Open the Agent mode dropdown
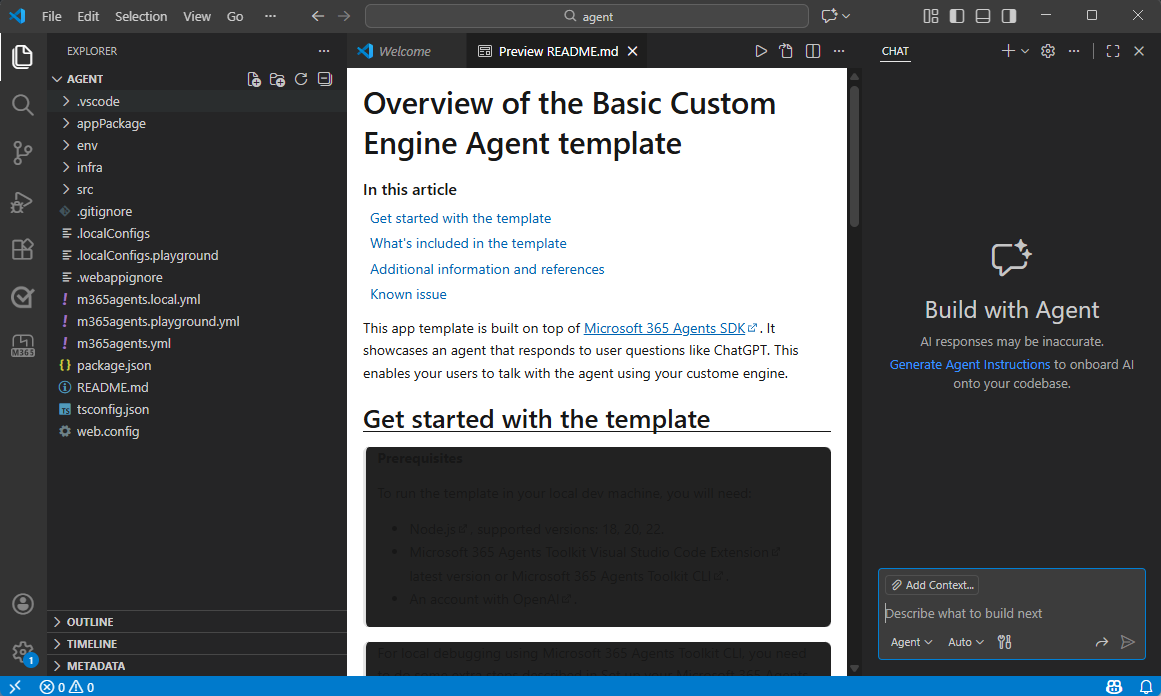Viewport: 1161px width, 696px height. point(911,642)
